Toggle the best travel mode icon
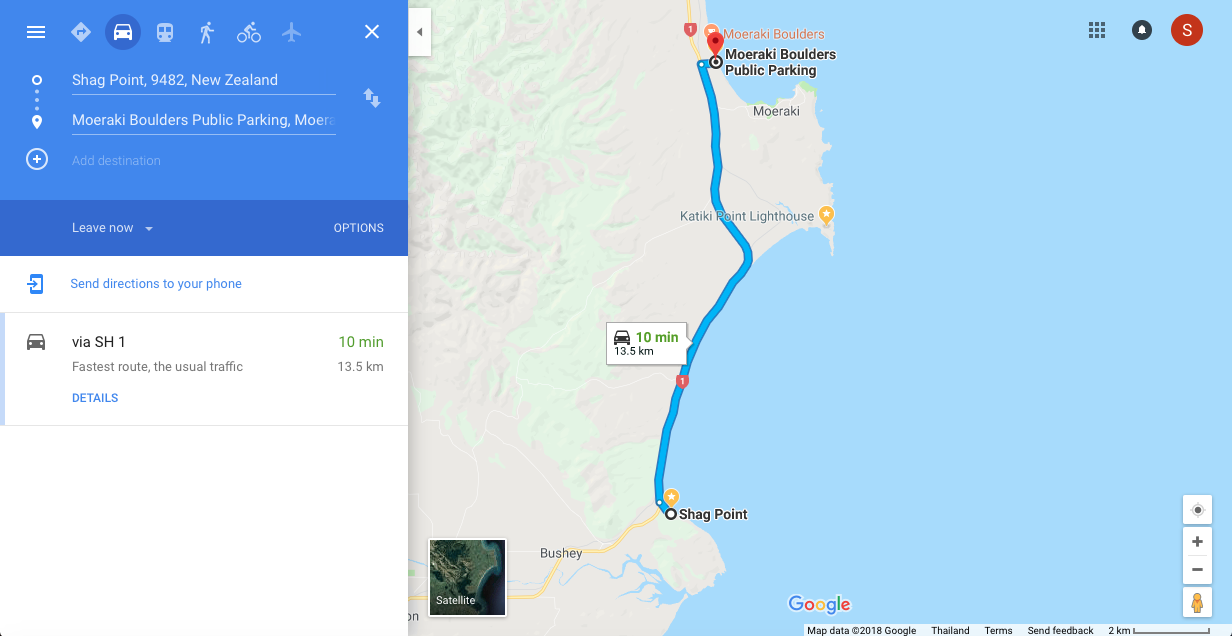1232x636 pixels. [x=81, y=32]
